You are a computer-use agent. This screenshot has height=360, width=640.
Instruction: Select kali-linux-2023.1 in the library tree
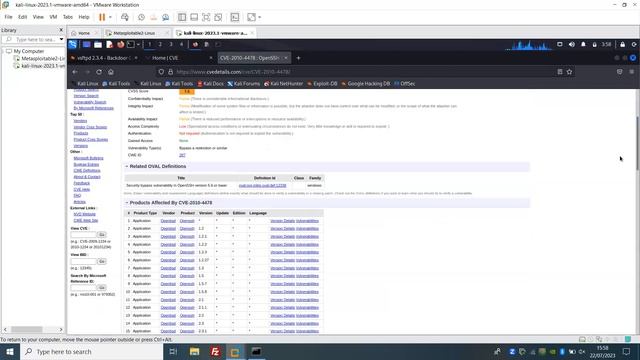tap(43, 66)
